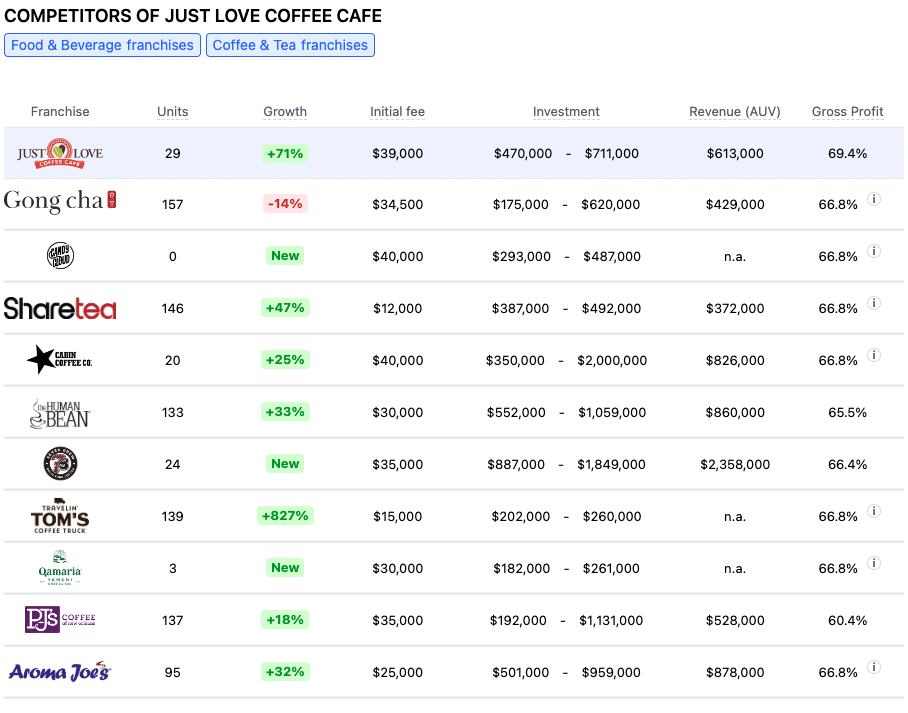The image size is (908, 713).
Task: Open the PJ's Coffee logo
Action: point(60,619)
